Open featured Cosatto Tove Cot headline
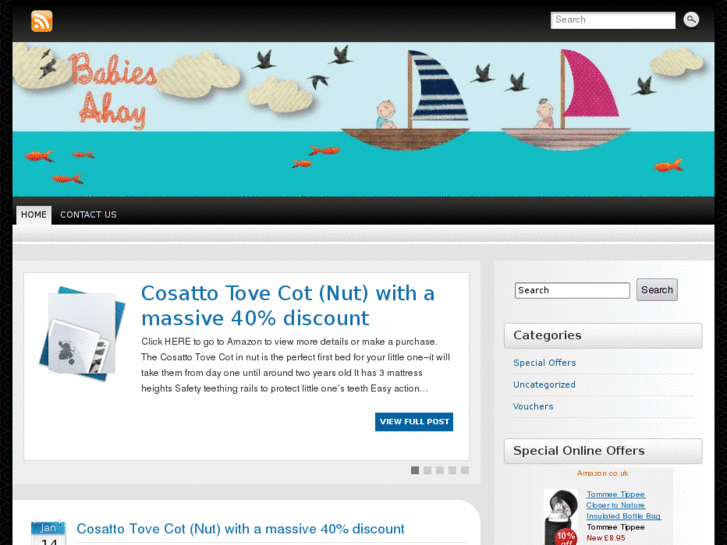The image size is (727, 545). (x=288, y=306)
